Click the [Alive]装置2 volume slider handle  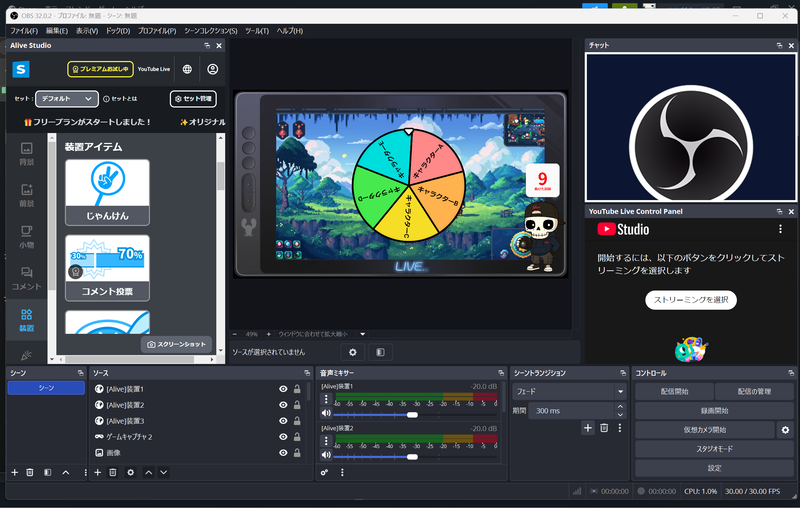412,456
